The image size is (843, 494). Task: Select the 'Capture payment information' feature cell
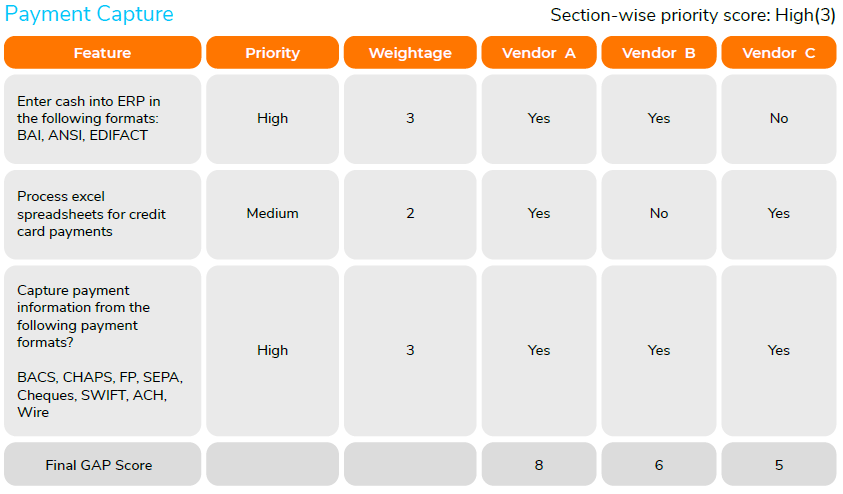pos(102,350)
